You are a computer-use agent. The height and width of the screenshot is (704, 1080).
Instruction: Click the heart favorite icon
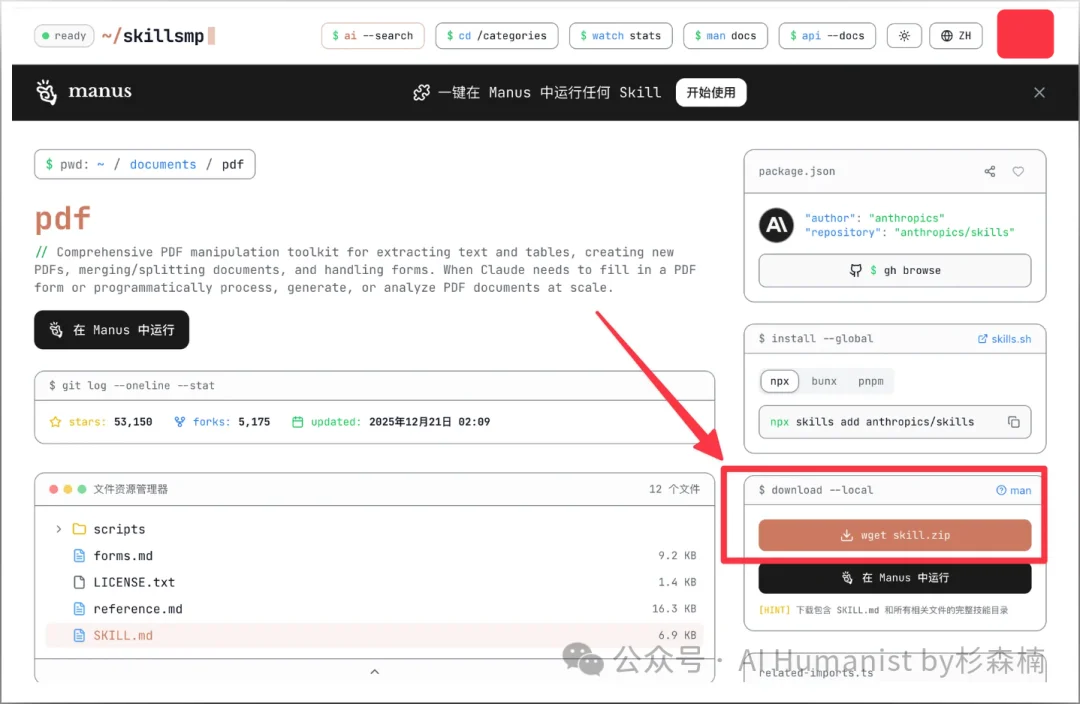(x=1018, y=172)
